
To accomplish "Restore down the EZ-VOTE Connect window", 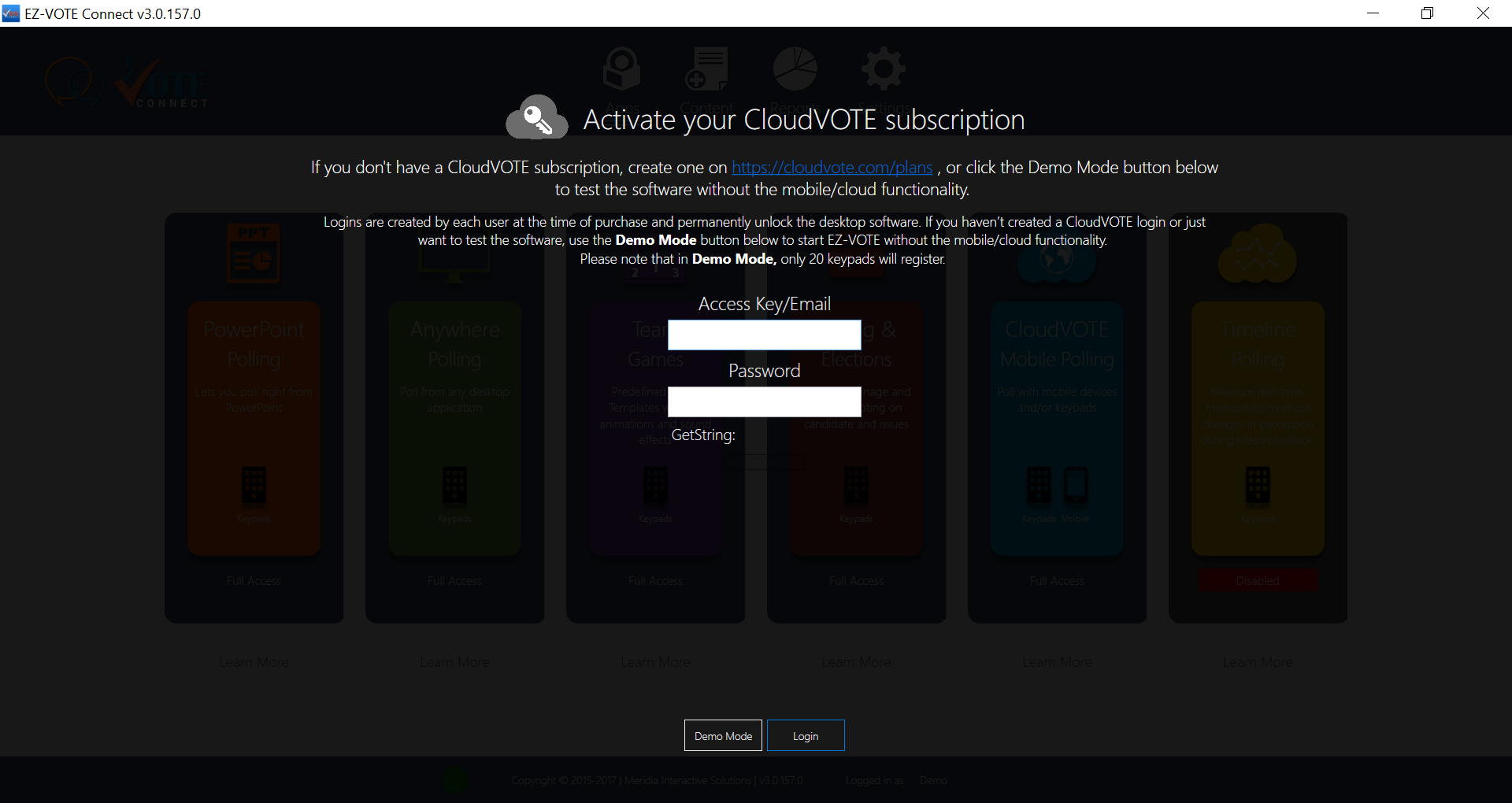I will (x=1427, y=13).
